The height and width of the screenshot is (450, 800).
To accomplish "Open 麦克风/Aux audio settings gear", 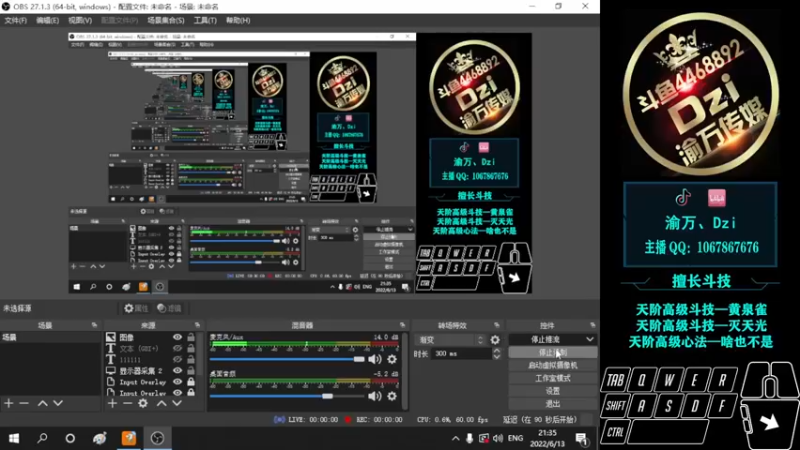I will (x=392, y=359).
